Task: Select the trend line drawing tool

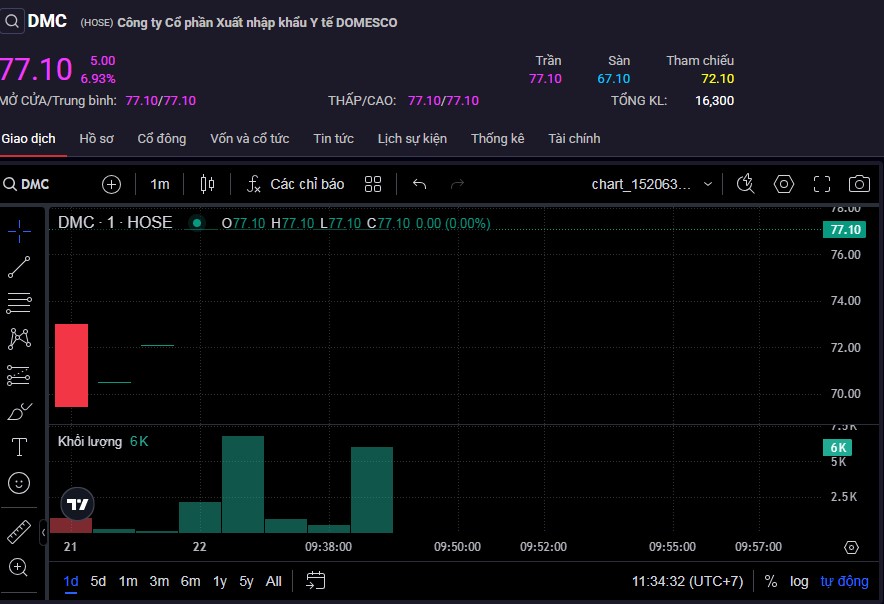Action: [x=19, y=267]
